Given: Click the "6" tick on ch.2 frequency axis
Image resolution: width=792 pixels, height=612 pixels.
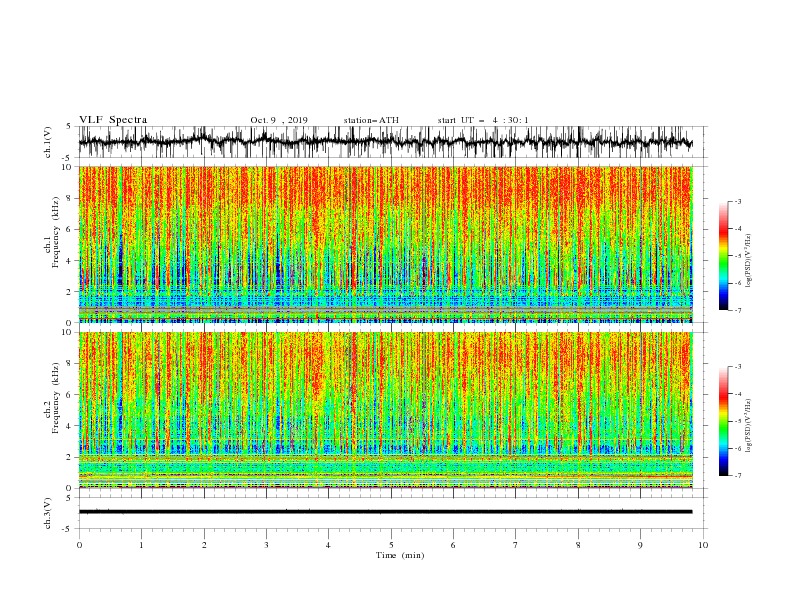Looking at the screenshot, I should click(x=70, y=394).
